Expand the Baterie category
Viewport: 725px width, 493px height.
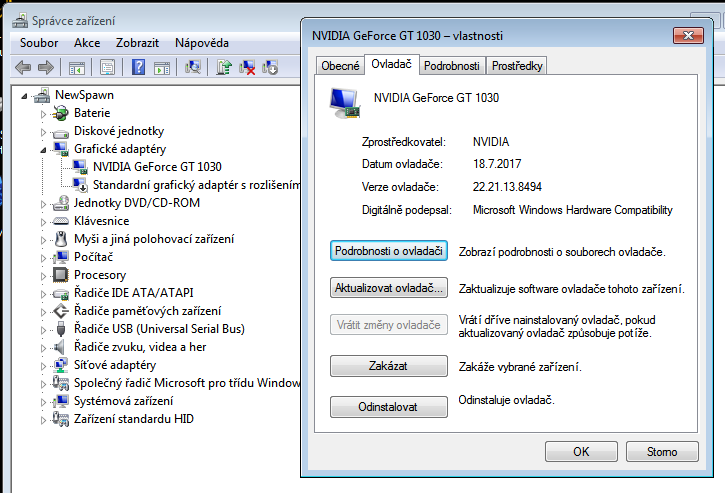click(43, 114)
